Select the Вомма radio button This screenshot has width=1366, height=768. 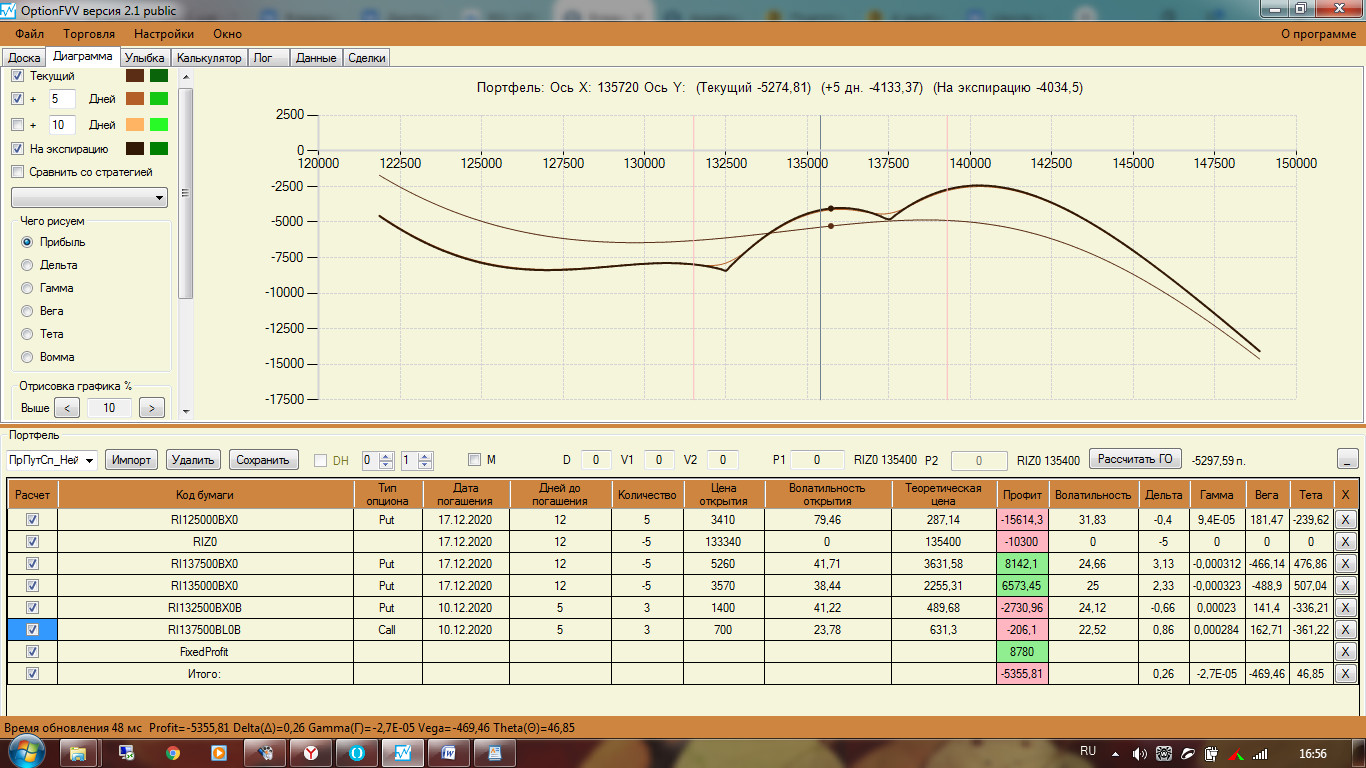(x=27, y=357)
